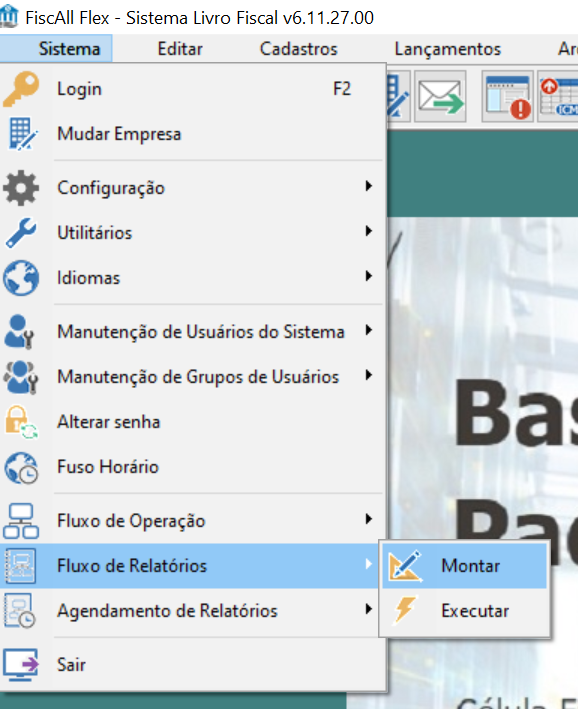Click the Idiomas globe icon
578x709 pixels.
21,278
